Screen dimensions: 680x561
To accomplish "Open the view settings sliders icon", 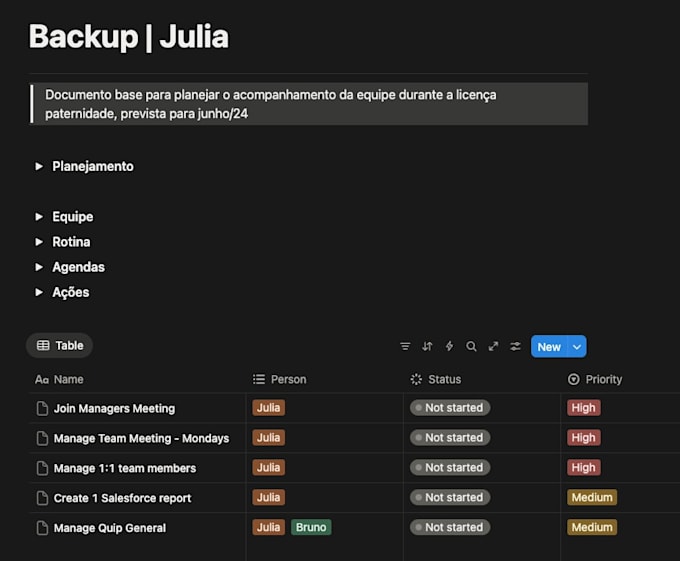I will pyautogui.click(x=515, y=346).
